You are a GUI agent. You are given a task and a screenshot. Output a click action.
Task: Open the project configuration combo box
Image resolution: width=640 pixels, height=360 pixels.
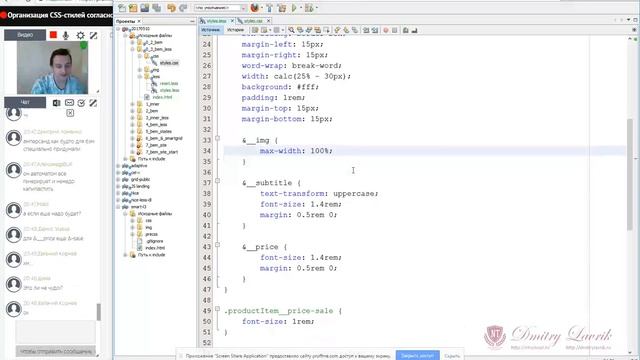coord(220,8)
